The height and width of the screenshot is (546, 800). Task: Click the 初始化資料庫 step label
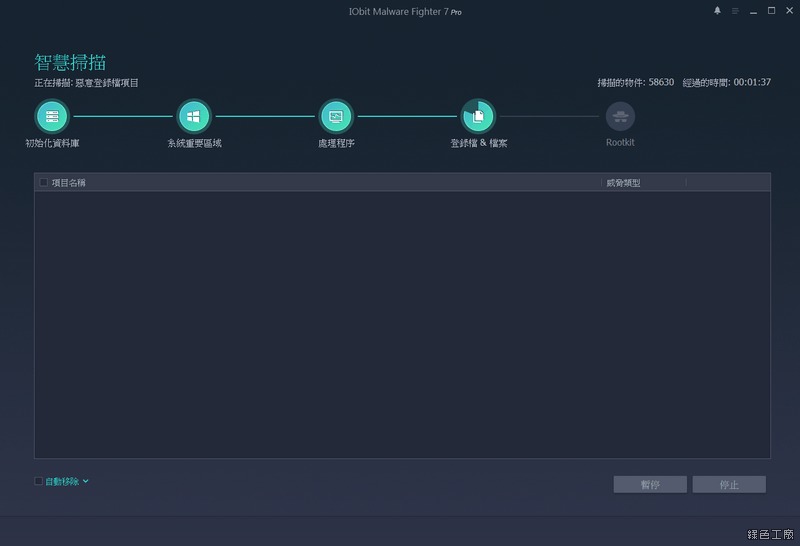(x=52, y=143)
